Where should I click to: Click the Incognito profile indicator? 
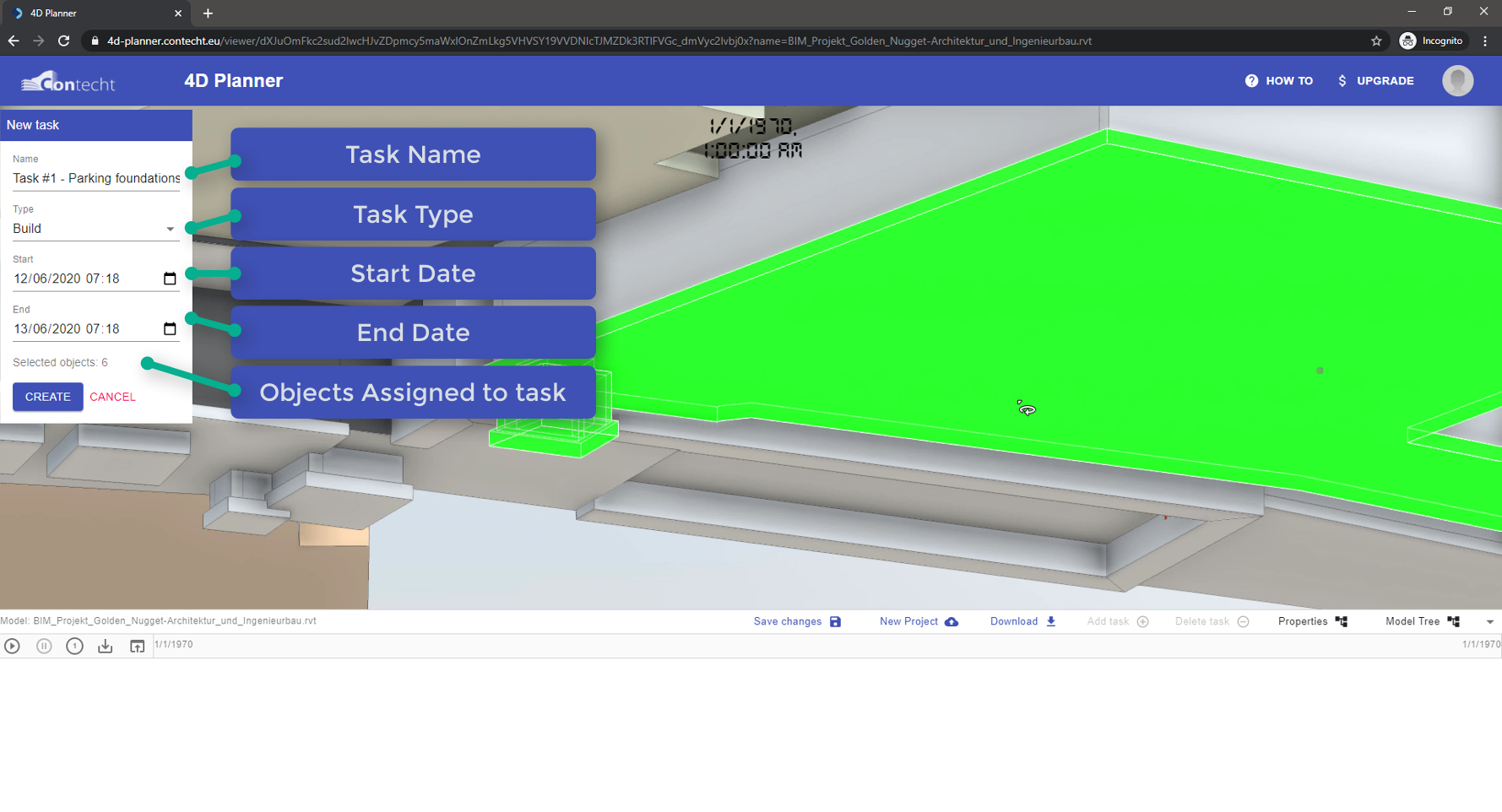(x=1431, y=41)
